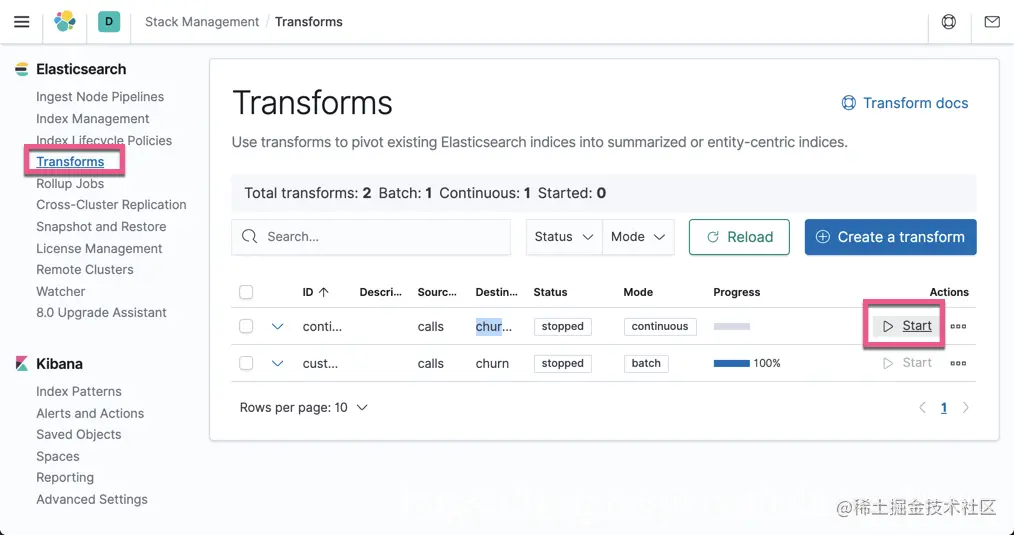Click the Progress column header
The width and height of the screenshot is (1014, 535).
(737, 292)
